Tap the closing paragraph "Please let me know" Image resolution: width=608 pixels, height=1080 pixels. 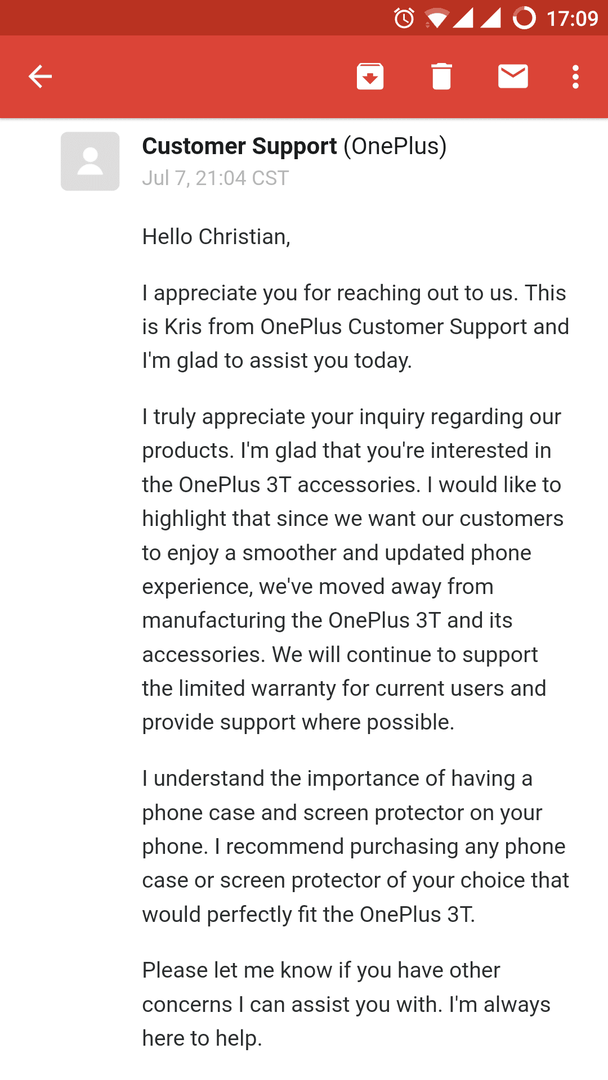pyautogui.click(x=346, y=1004)
